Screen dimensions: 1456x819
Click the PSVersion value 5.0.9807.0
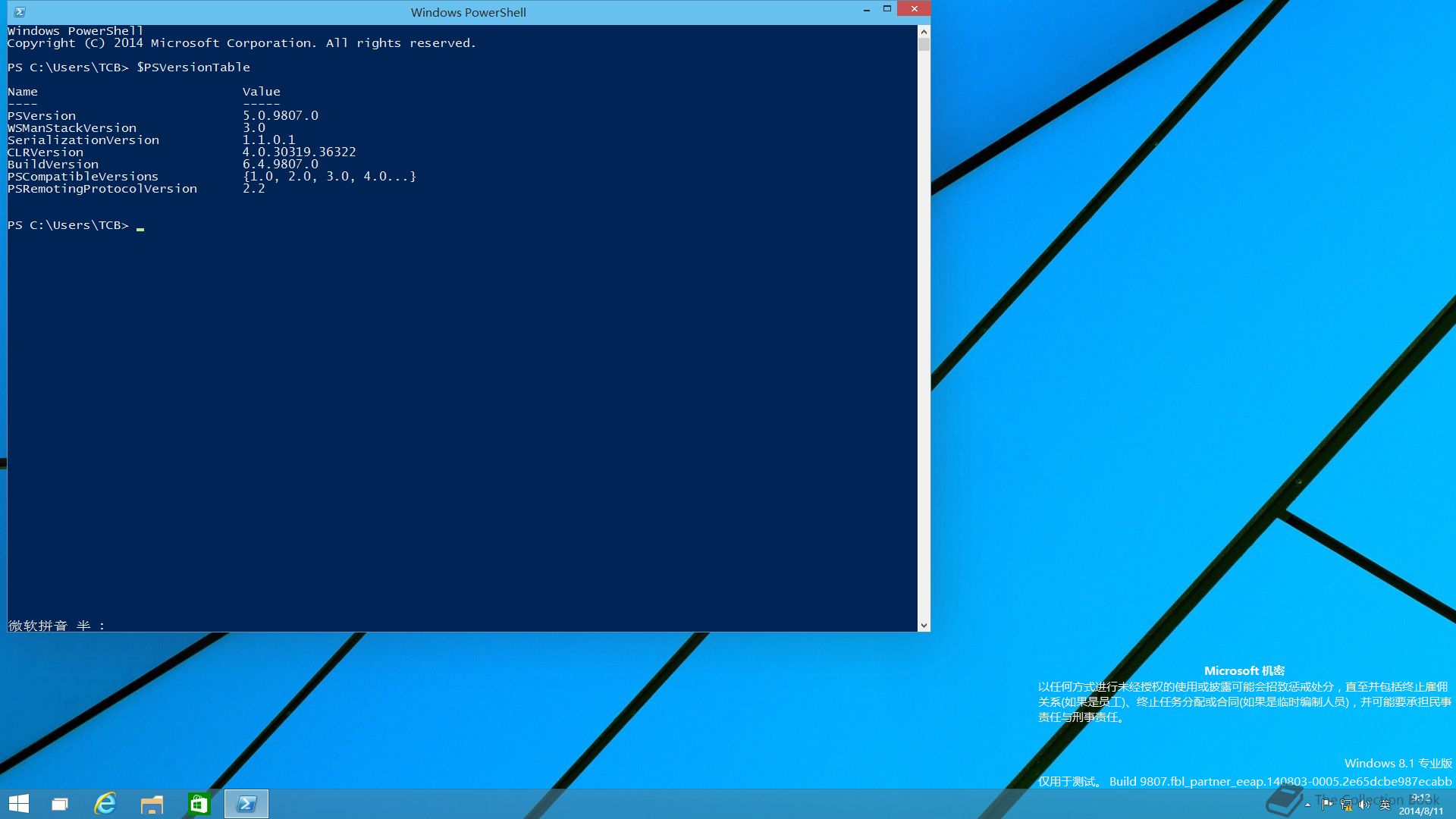(x=281, y=116)
